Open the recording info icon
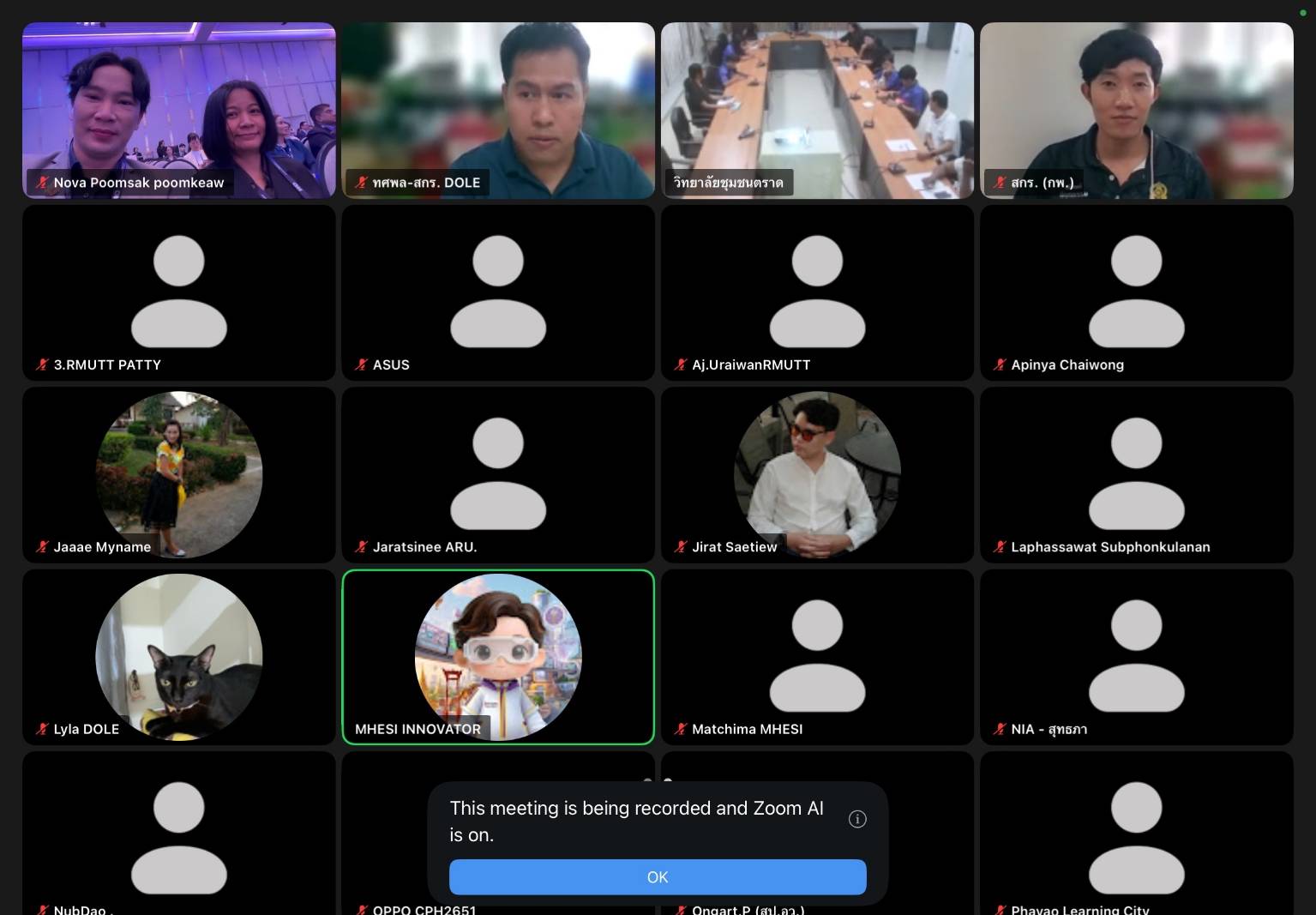The width and height of the screenshot is (1316, 915). 857,819
